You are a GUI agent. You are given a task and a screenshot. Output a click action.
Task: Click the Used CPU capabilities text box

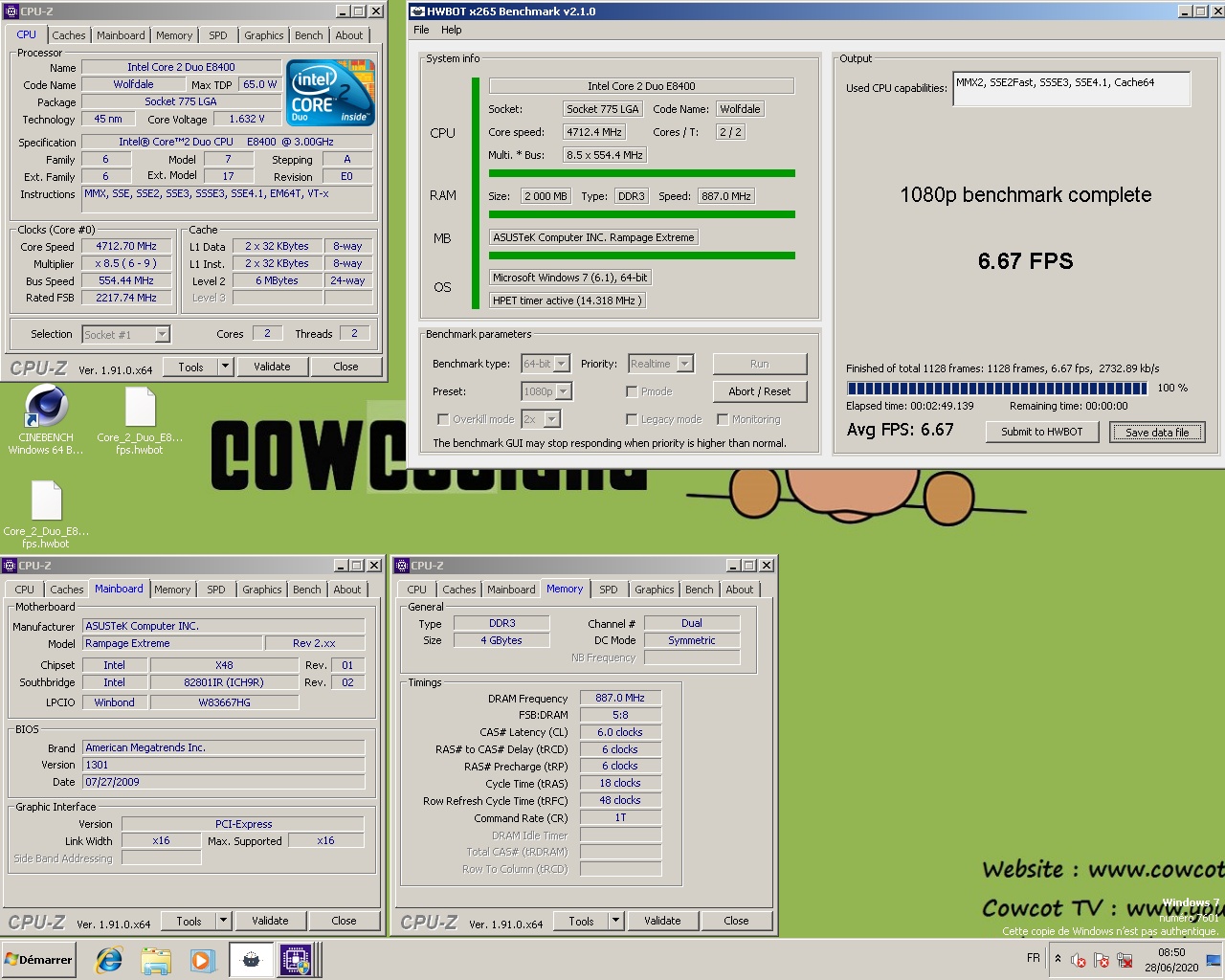1072,89
